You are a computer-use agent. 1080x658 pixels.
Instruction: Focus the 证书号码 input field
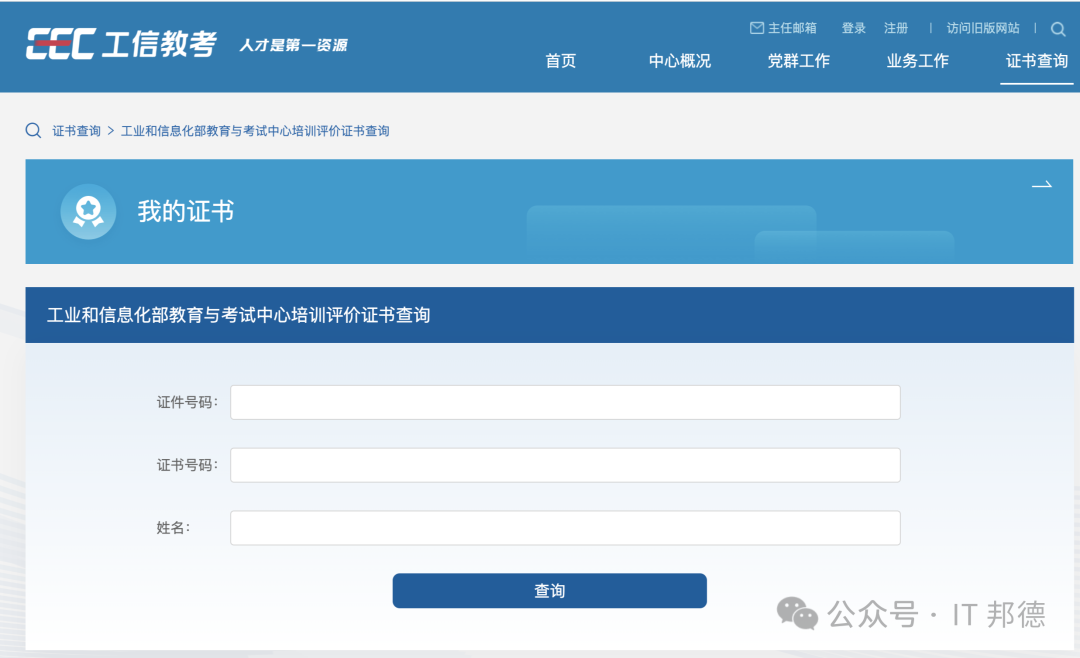click(565, 465)
